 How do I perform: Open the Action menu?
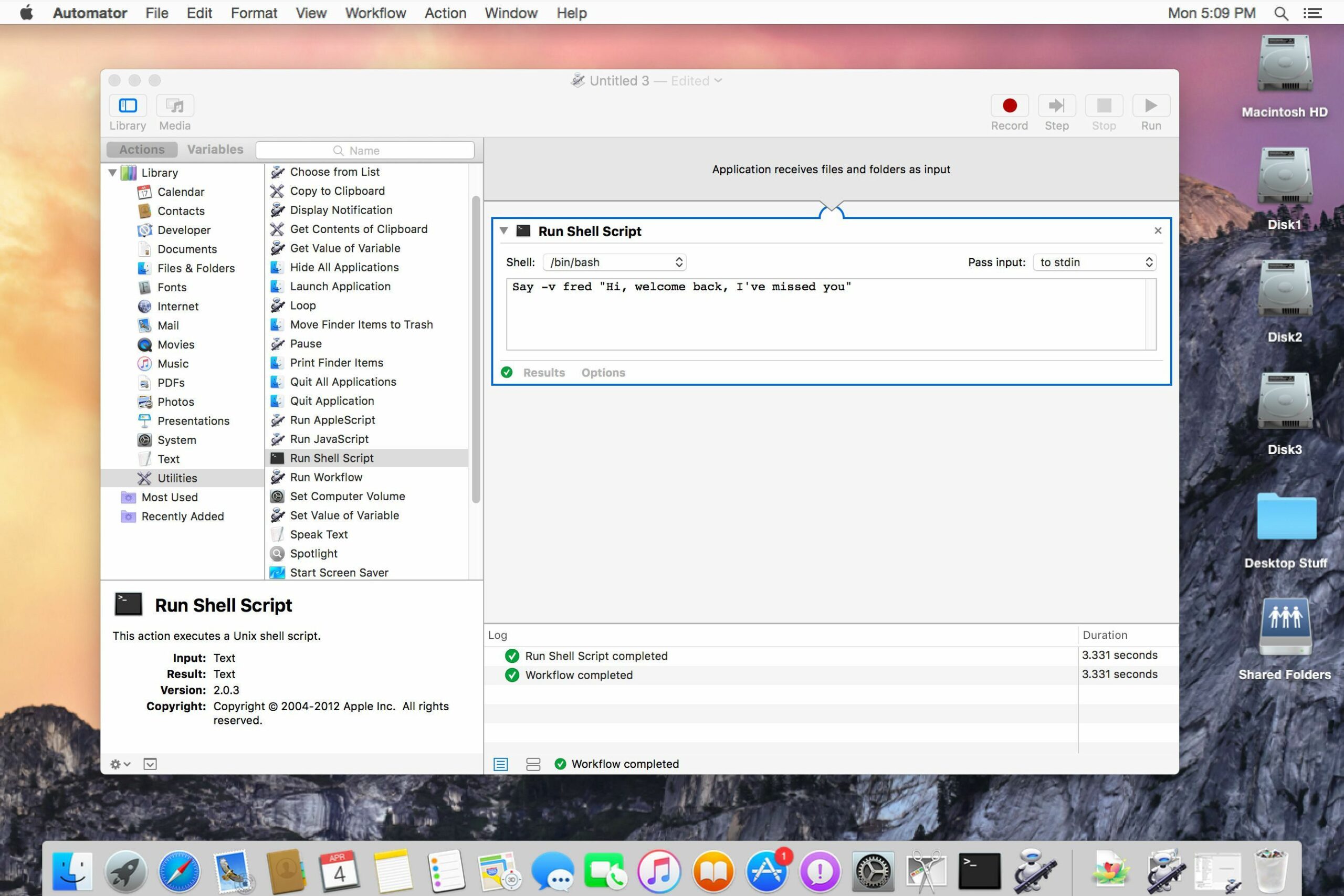445,13
